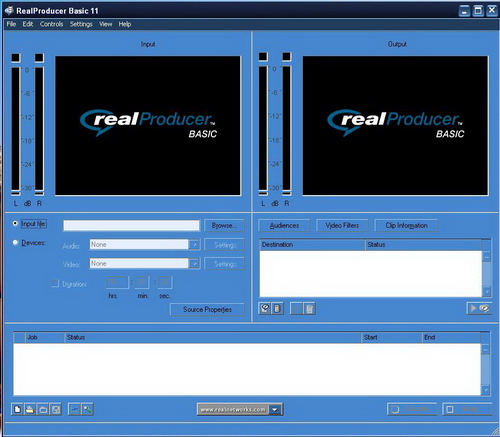The height and width of the screenshot is (437, 500).
Task: Click the Video device Settings button
Action: tap(224, 264)
